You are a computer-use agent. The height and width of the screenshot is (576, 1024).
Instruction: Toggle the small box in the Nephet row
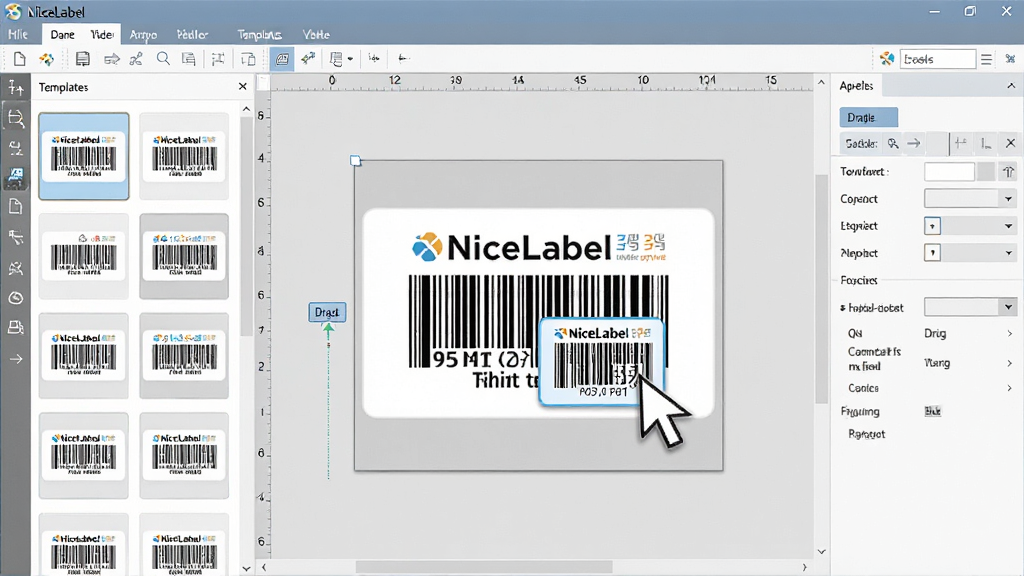click(933, 253)
